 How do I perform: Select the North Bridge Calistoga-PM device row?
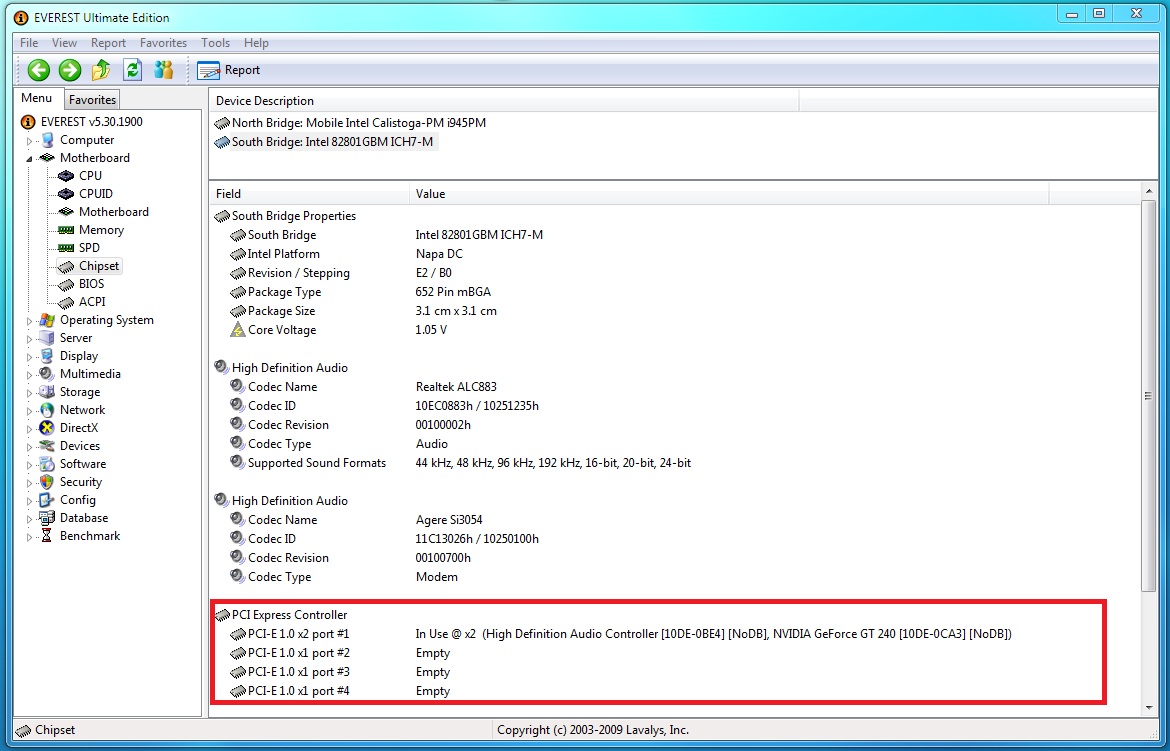click(x=350, y=122)
